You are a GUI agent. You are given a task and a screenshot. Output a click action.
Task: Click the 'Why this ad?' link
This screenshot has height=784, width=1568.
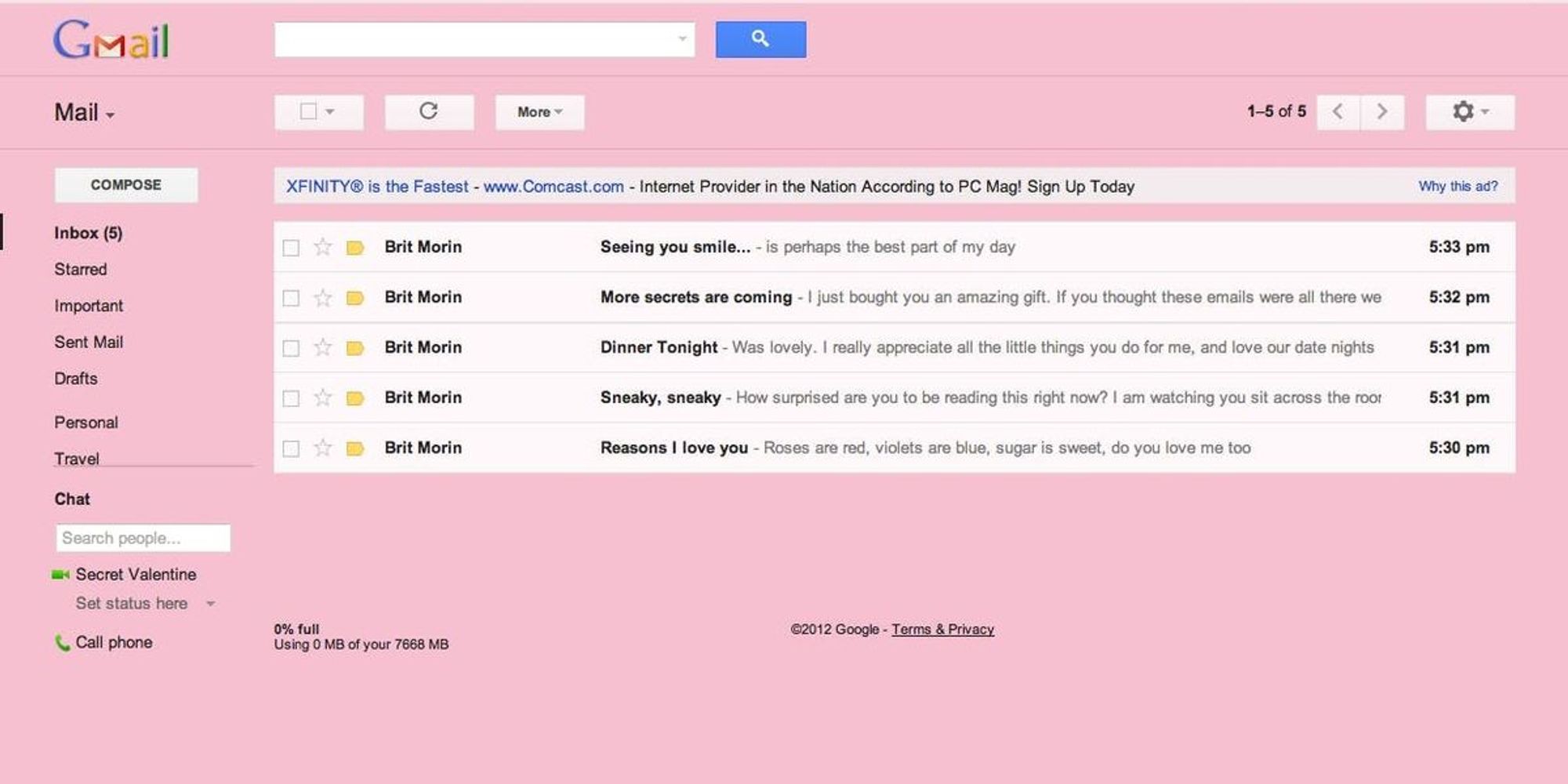pos(1457,187)
